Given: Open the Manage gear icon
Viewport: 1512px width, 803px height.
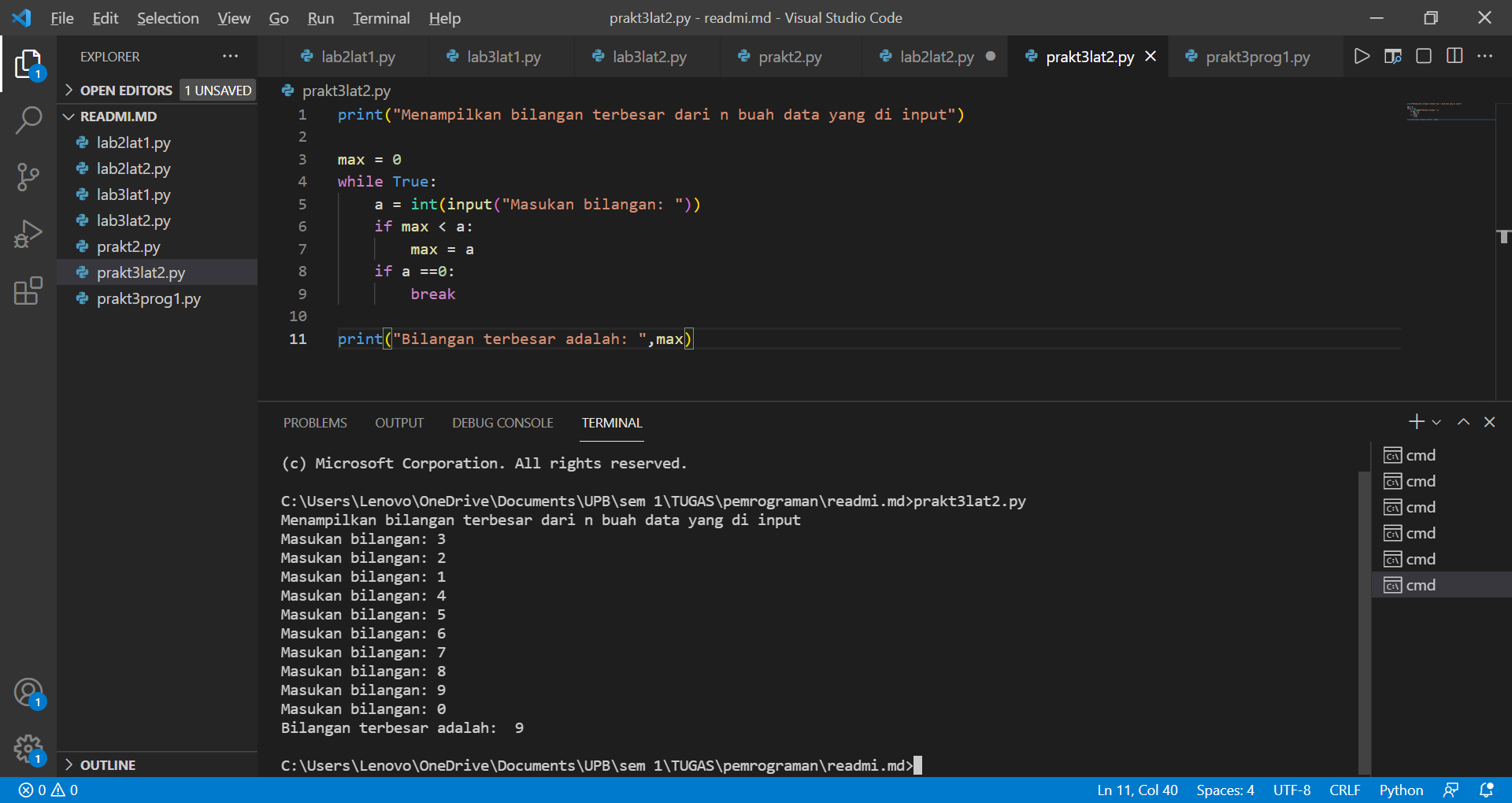Looking at the screenshot, I should pos(29,749).
